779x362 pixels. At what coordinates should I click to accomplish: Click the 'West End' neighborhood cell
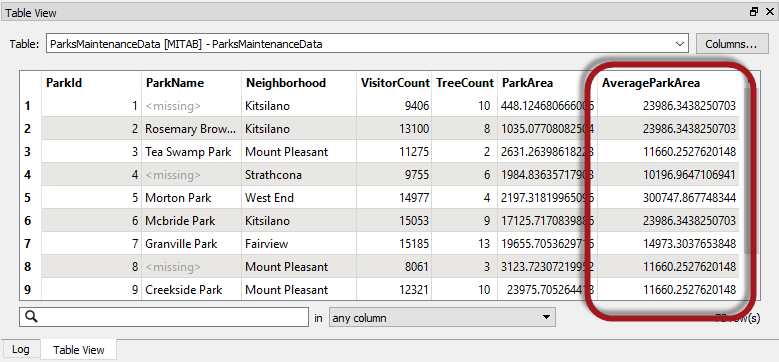click(299, 198)
